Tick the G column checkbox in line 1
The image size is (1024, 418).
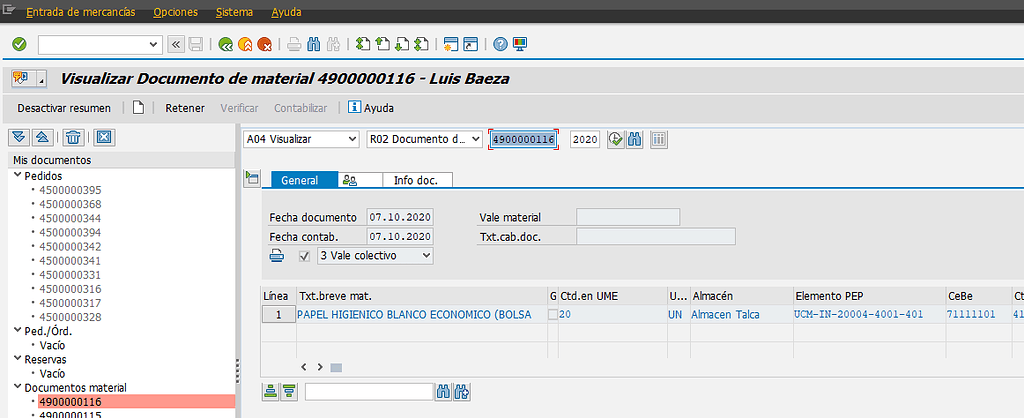553,315
